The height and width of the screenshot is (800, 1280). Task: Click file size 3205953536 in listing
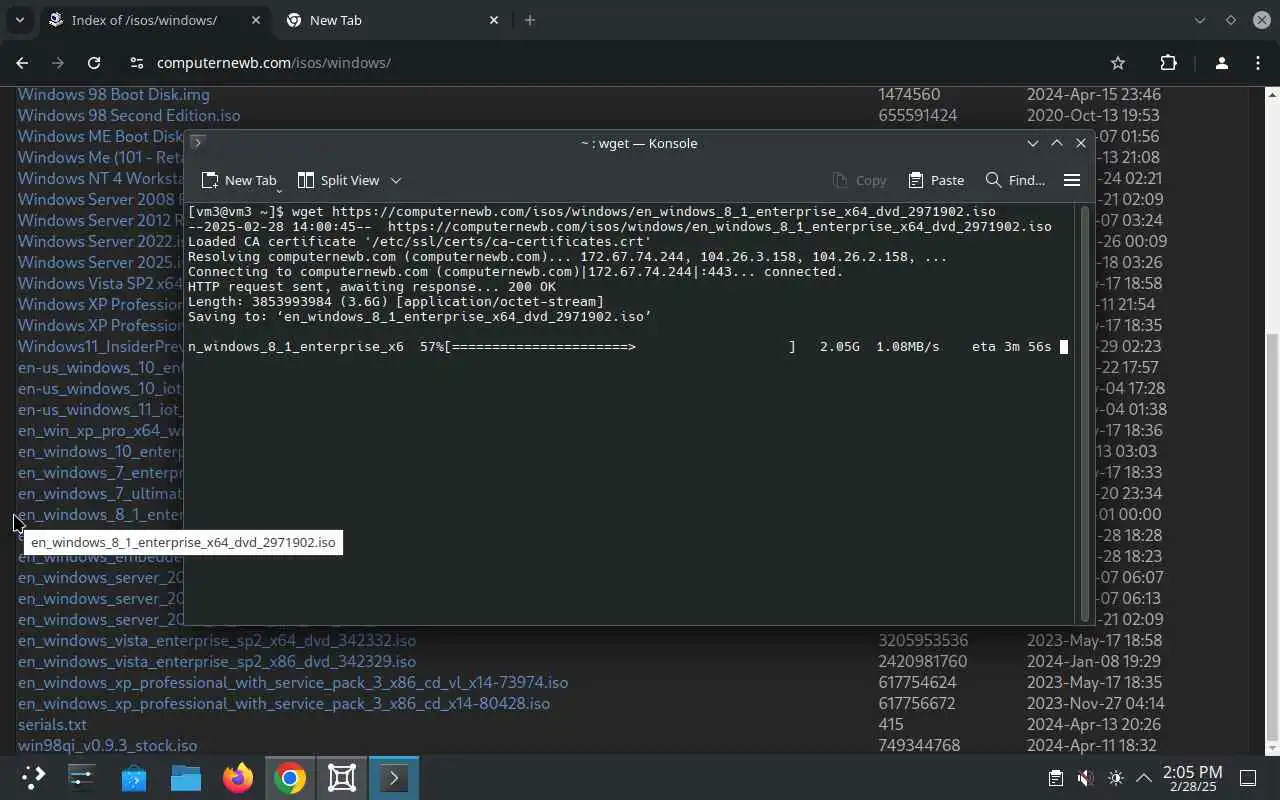pos(923,640)
